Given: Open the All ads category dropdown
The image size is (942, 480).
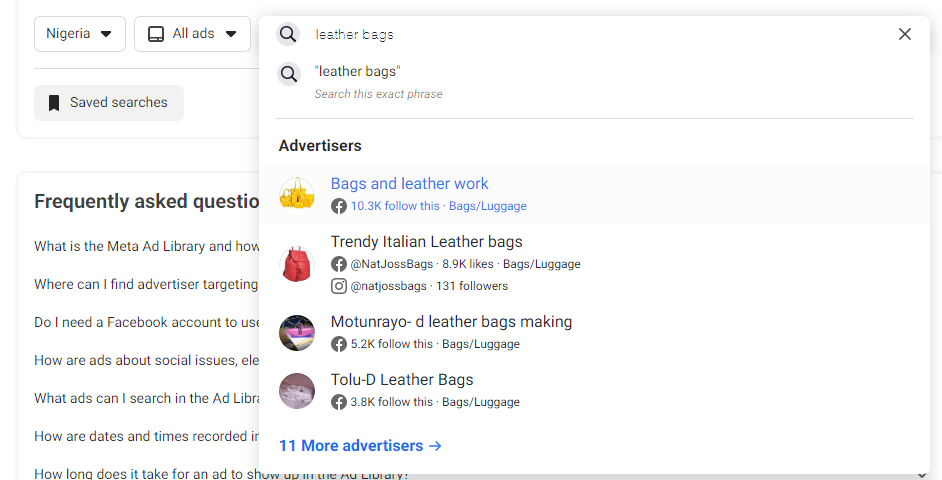Looking at the screenshot, I should pos(192,34).
